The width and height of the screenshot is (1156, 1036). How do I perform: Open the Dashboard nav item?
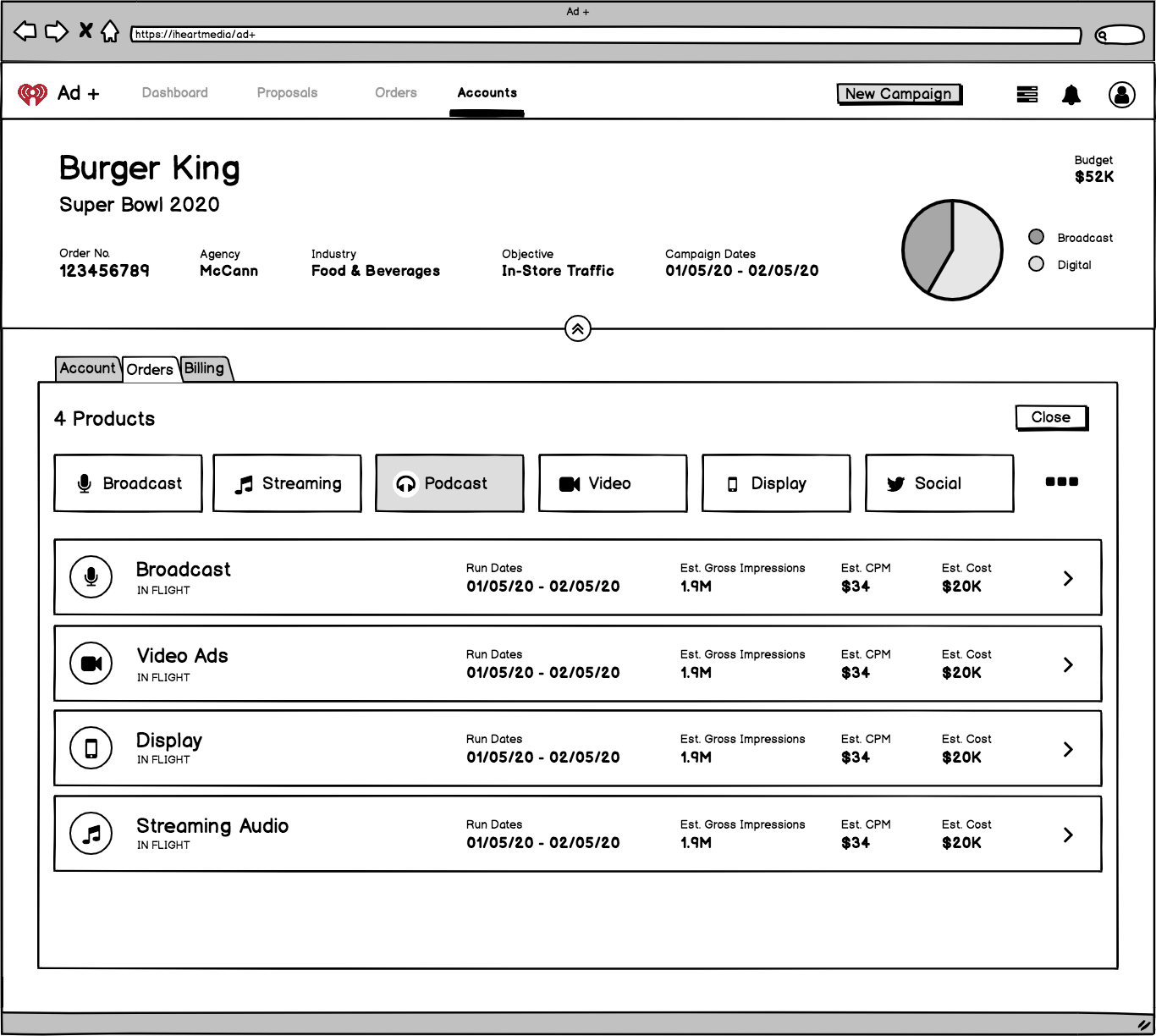tap(175, 93)
